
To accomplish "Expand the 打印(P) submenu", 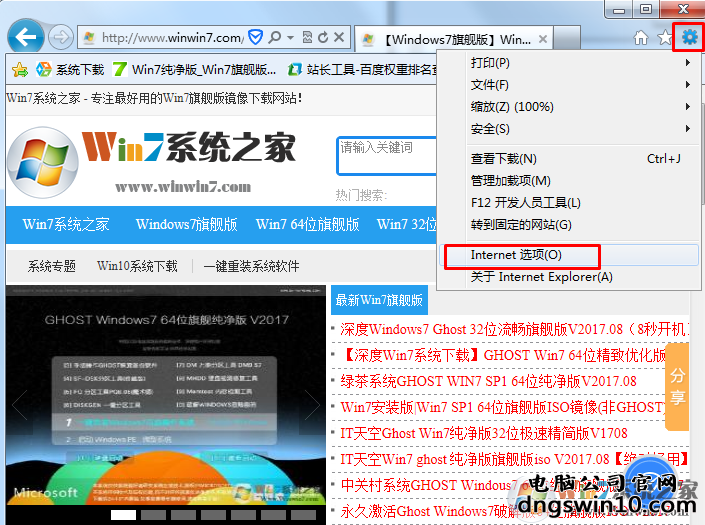I will pyautogui.click(x=569, y=62).
